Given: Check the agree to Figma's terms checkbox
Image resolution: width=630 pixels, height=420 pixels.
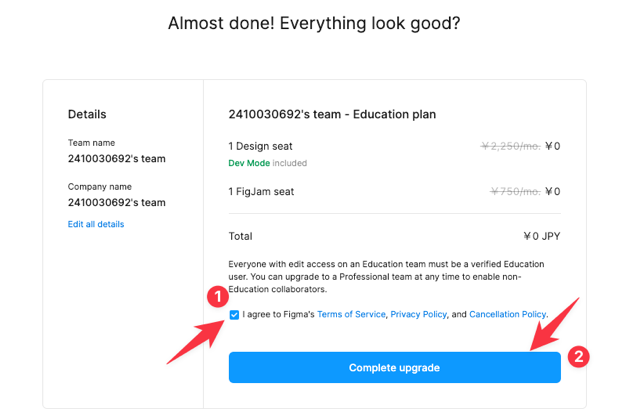Looking at the screenshot, I should pyautogui.click(x=234, y=315).
